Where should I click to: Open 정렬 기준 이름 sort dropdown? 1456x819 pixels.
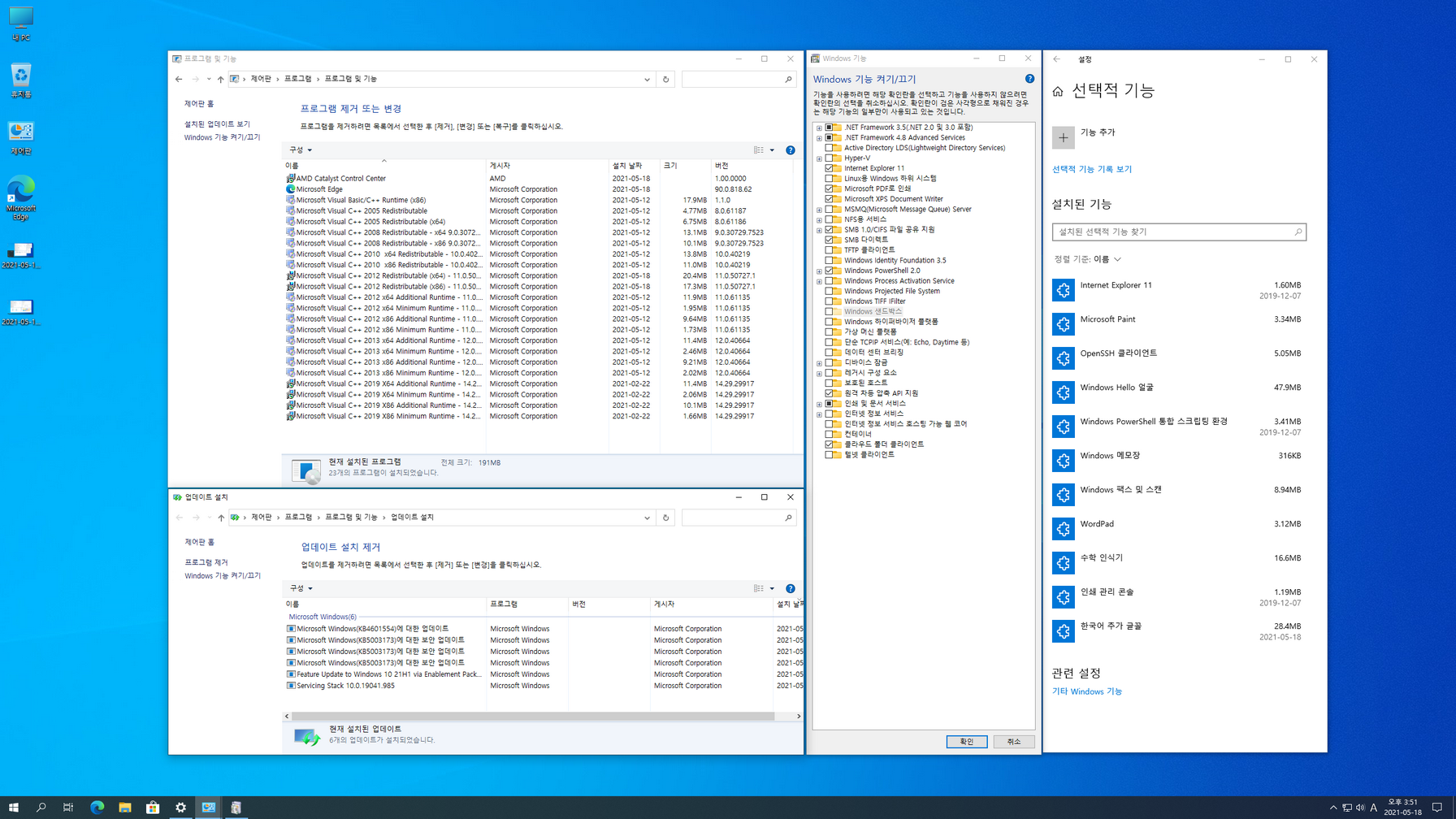[x=1088, y=259]
